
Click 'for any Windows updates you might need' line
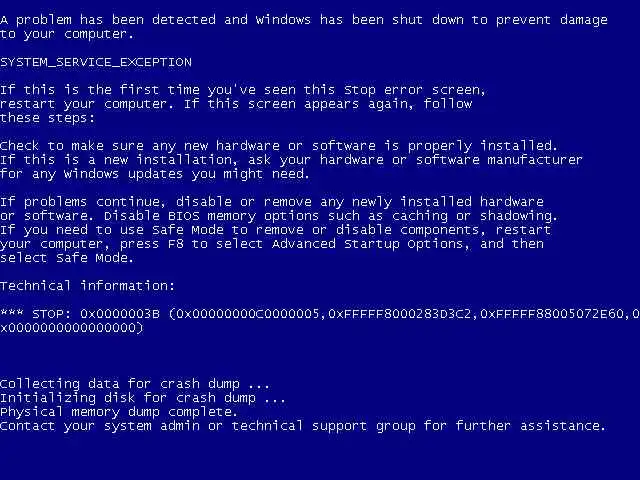click(x=155, y=174)
